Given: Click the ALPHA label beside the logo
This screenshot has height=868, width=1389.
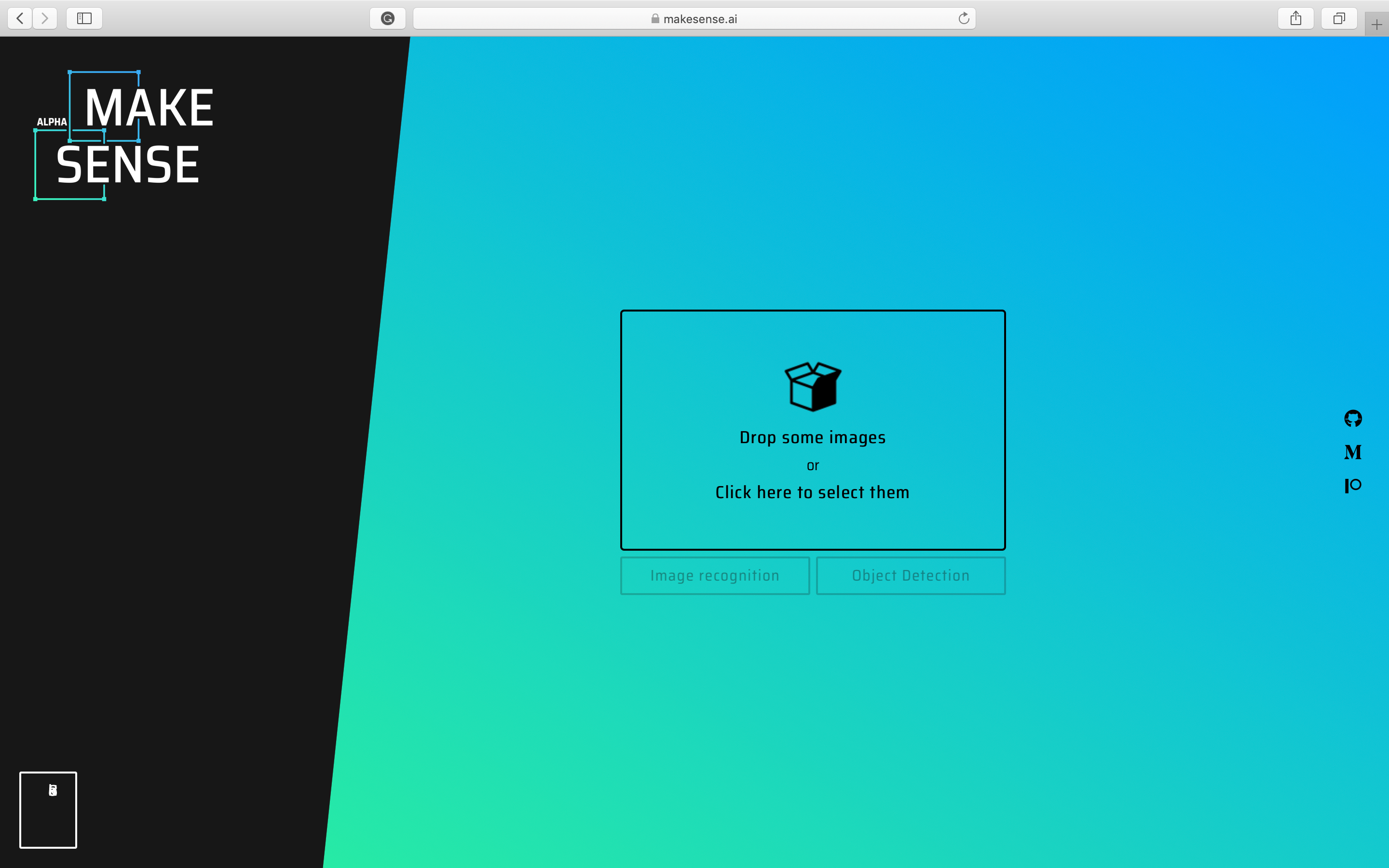Looking at the screenshot, I should pos(52,122).
